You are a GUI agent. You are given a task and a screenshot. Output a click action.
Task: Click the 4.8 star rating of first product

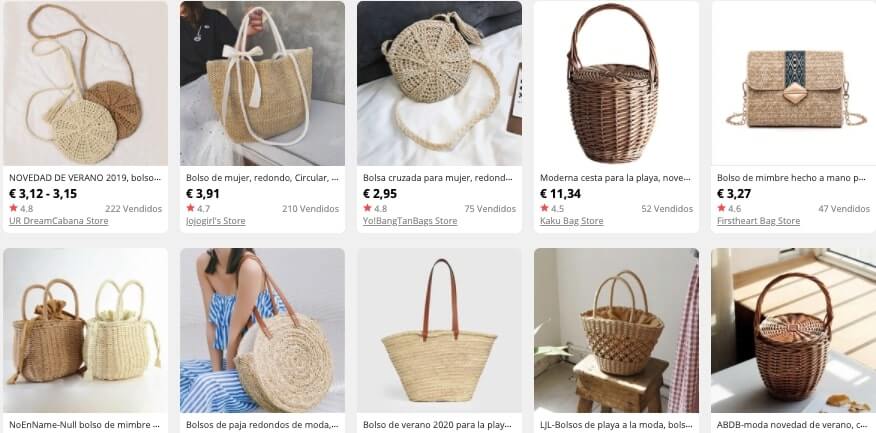click(x=21, y=208)
